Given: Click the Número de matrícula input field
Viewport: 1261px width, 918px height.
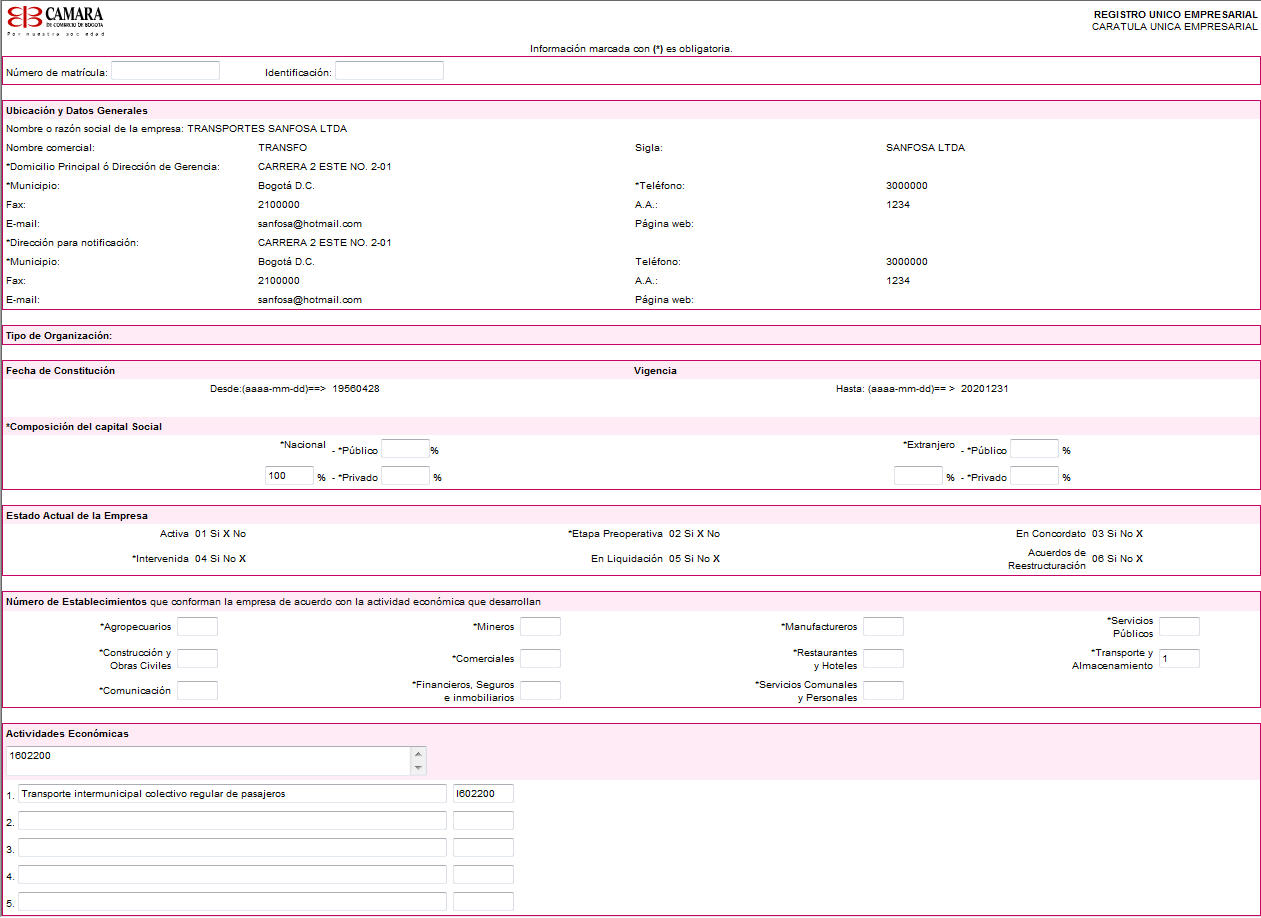Looking at the screenshot, I should pyautogui.click(x=165, y=71).
